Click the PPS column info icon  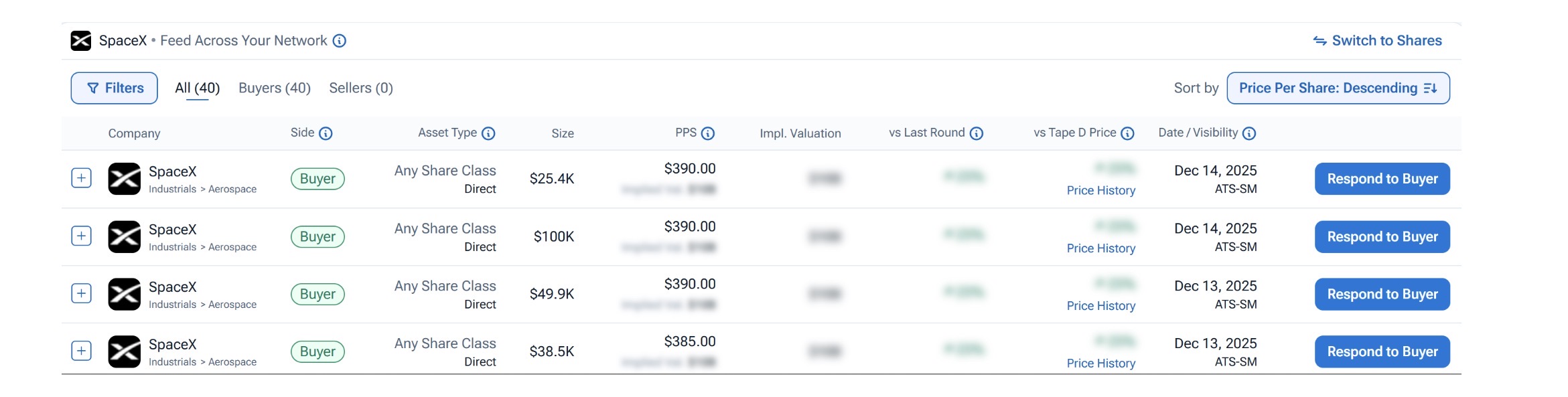click(707, 133)
